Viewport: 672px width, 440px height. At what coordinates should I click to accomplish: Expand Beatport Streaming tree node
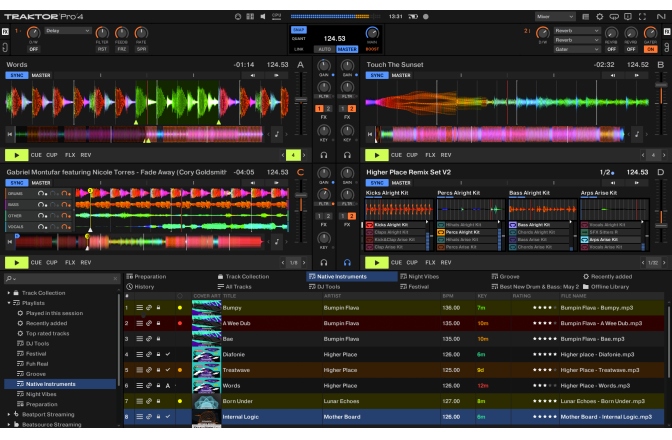(9, 414)
